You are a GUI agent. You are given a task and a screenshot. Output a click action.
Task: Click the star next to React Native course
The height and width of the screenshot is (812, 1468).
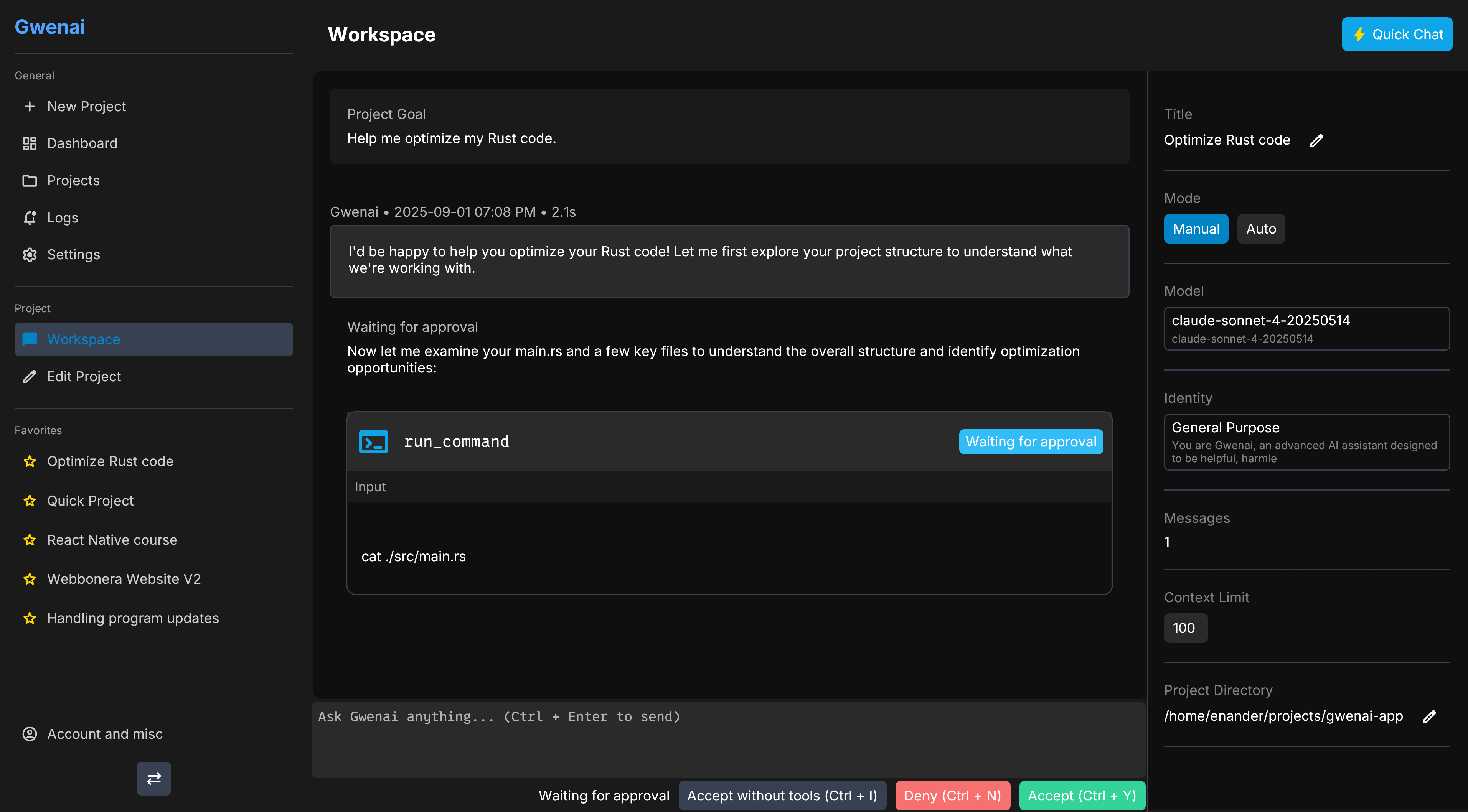[x=30, y=540]
